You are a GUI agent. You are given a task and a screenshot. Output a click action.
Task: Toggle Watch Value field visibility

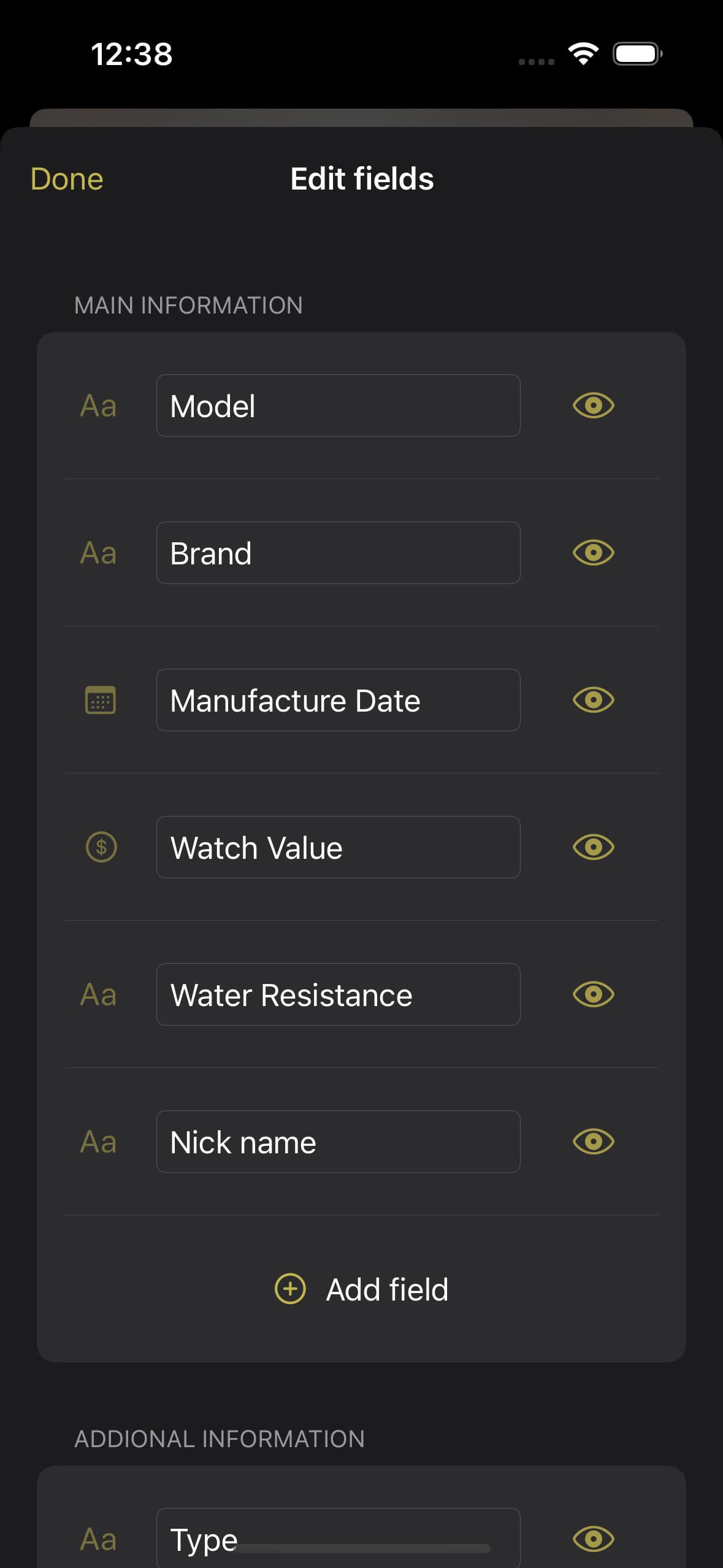593,847
